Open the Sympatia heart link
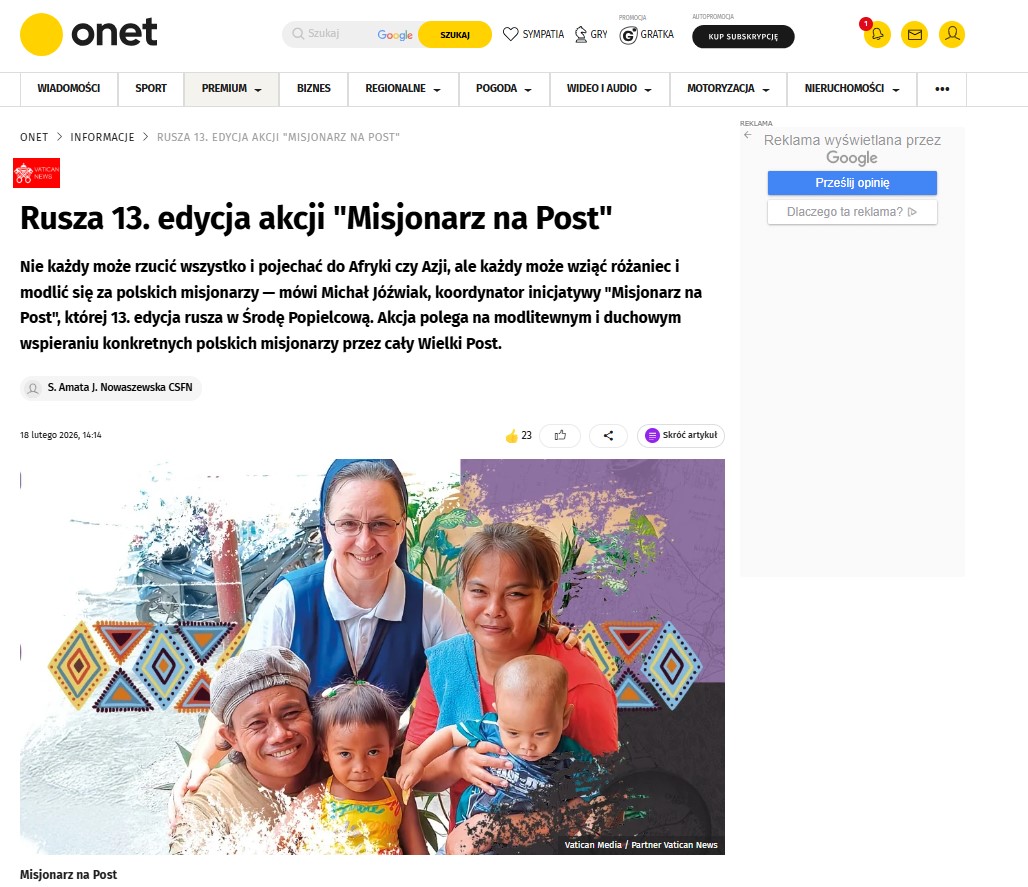This screenshot has width=1028, height=887. tap(533, 34)
